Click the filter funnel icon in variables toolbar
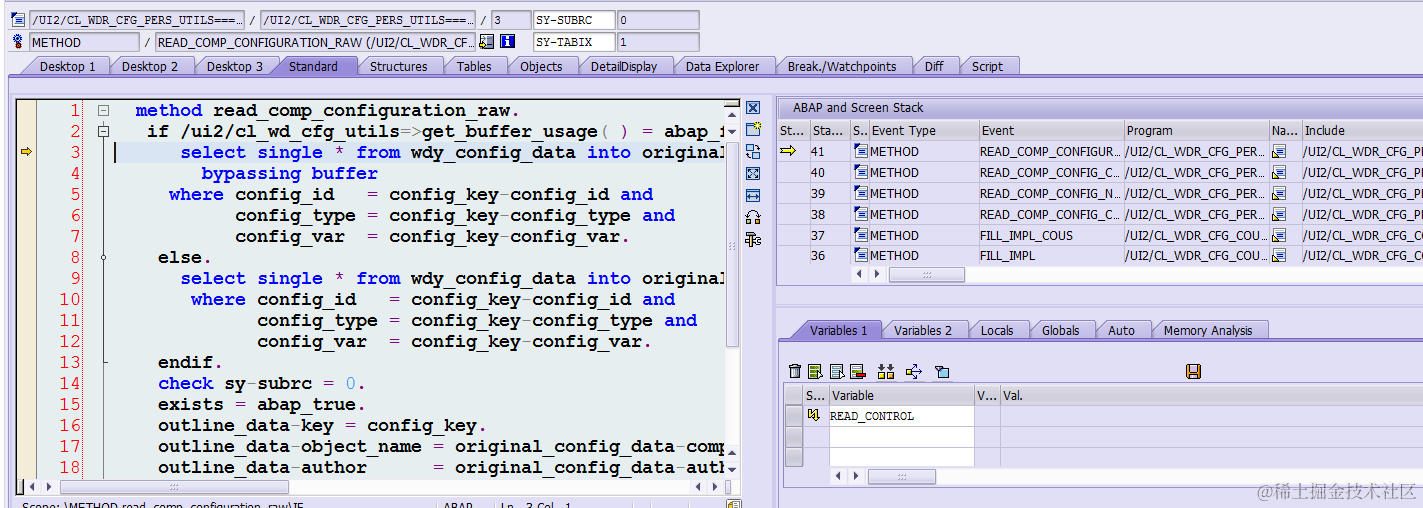Screen dimensions: 1423x508 [x=941, y=371]
